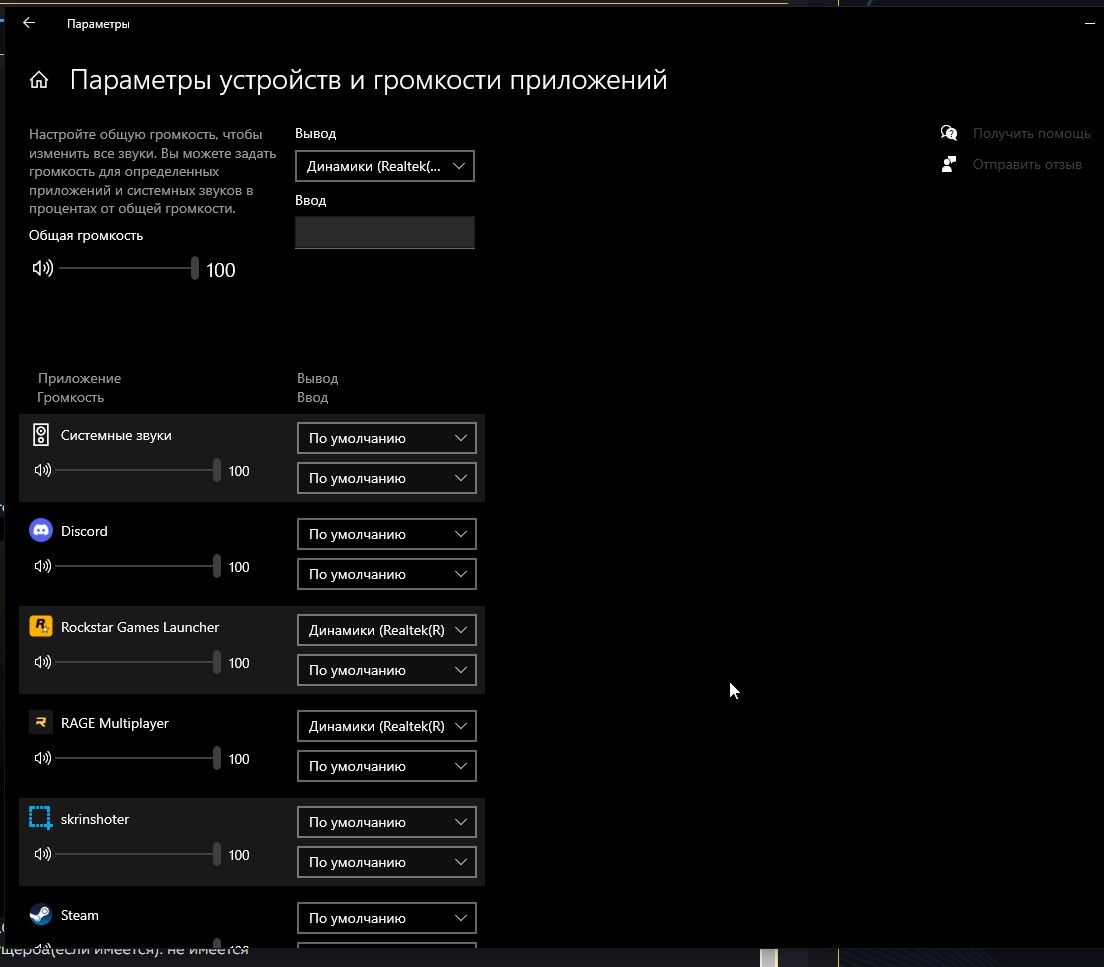This screenshot has height=967, width=1104.
Task: Click the Rockstar Games Launcher label
Action: coord(139,627)
